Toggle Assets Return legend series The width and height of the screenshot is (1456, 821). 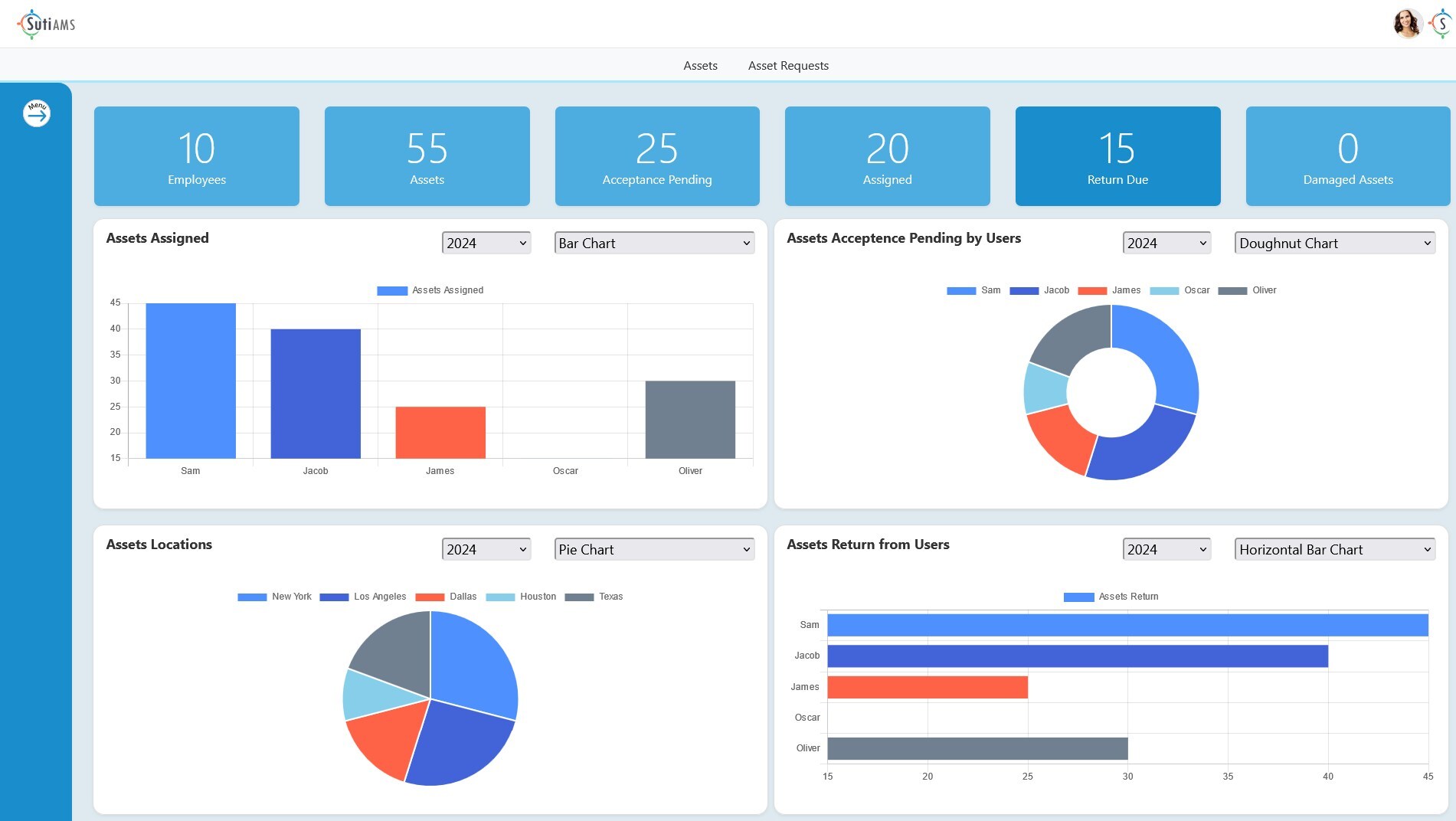[x=1111, y=597]
